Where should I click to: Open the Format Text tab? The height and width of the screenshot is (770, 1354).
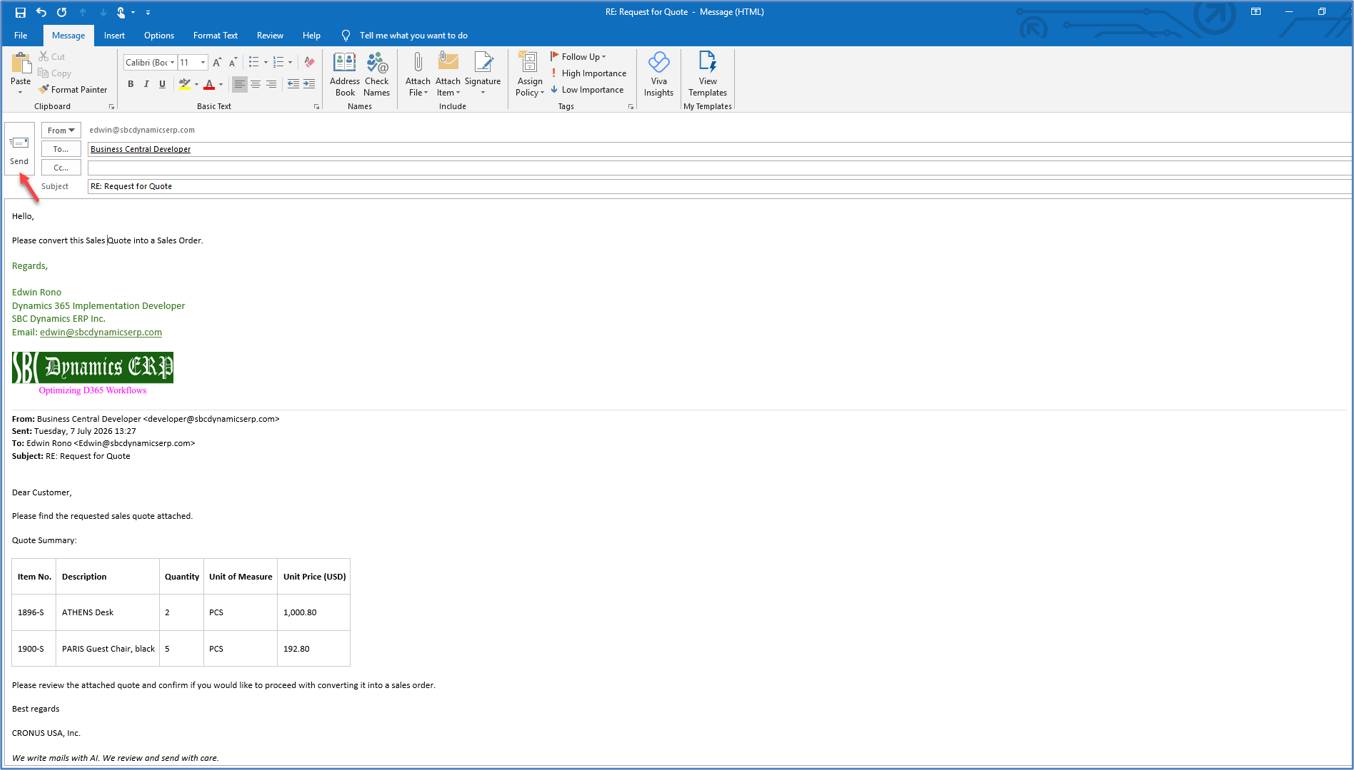coord(215,35)
